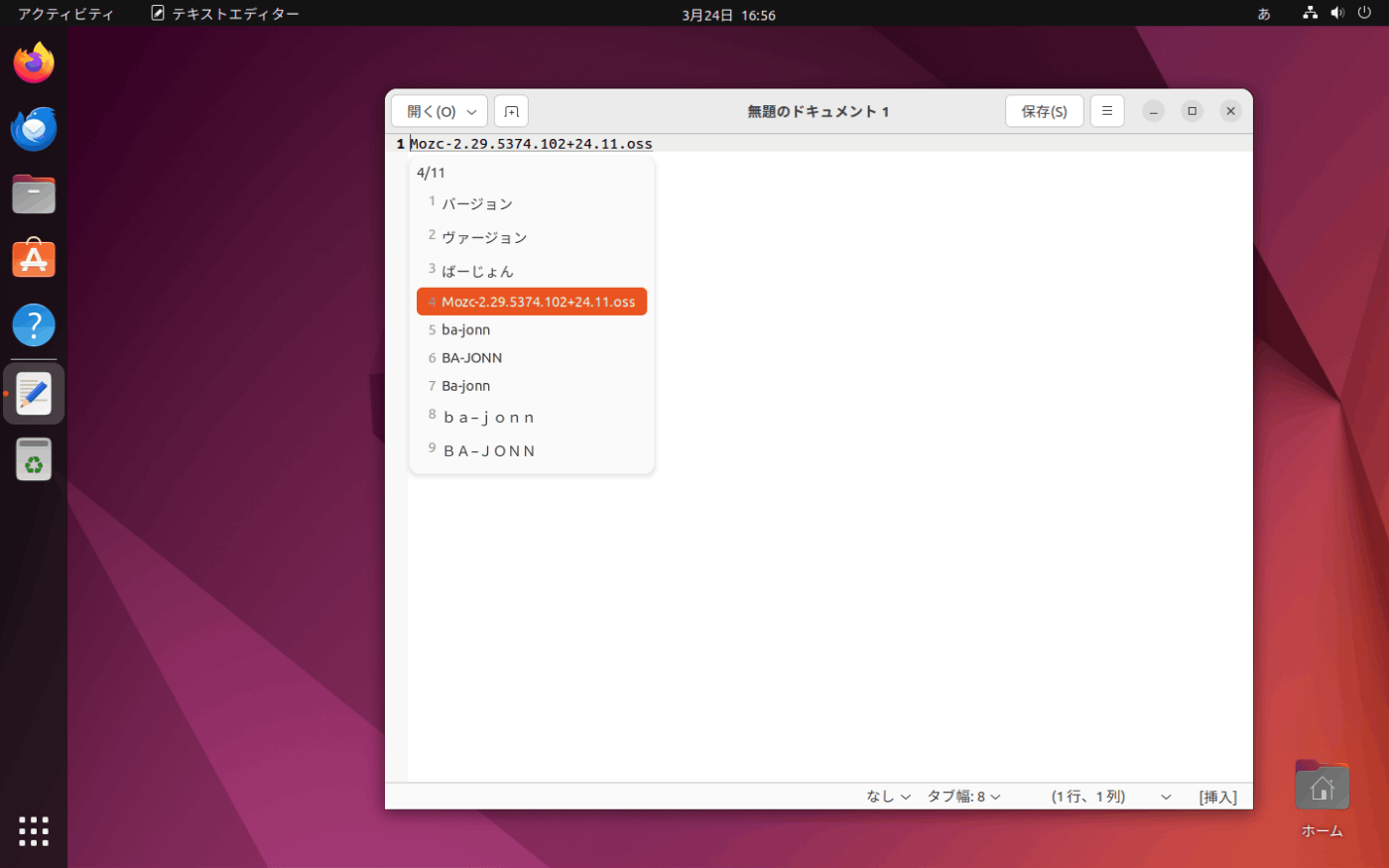This screenshot has height=868, width=1389.
Task: Maximize the text editor window
Action: pyautogui.click(x=1192, y=111)
